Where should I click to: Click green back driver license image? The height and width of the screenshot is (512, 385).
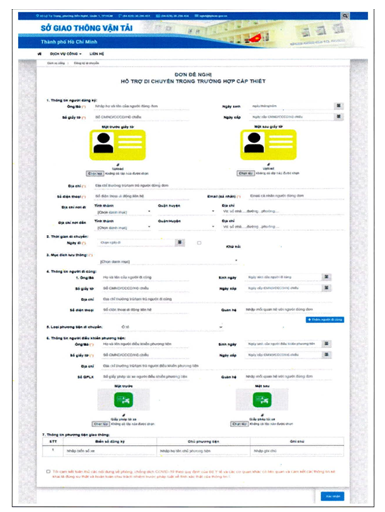262,399
